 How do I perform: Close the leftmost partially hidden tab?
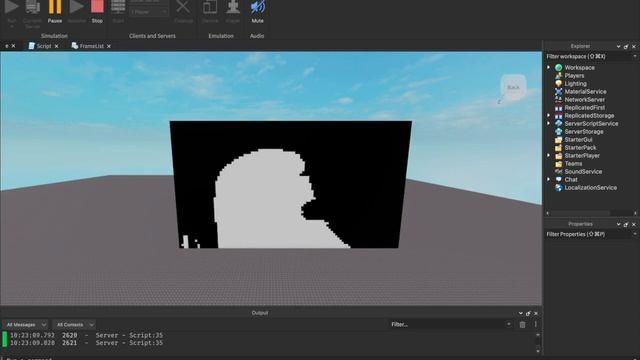13,46
